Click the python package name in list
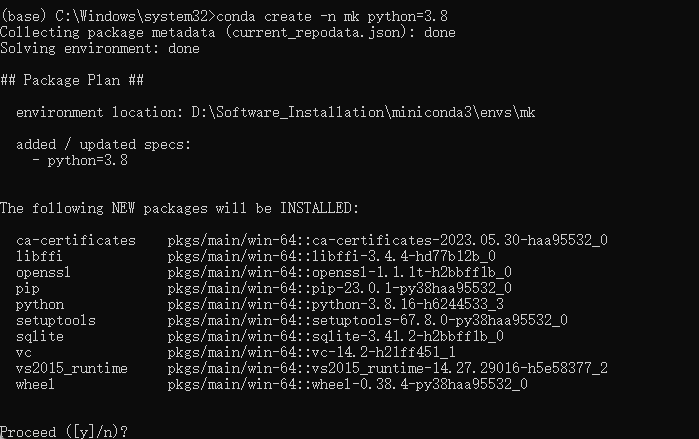The image size is (699, 439). coord(40,305)
